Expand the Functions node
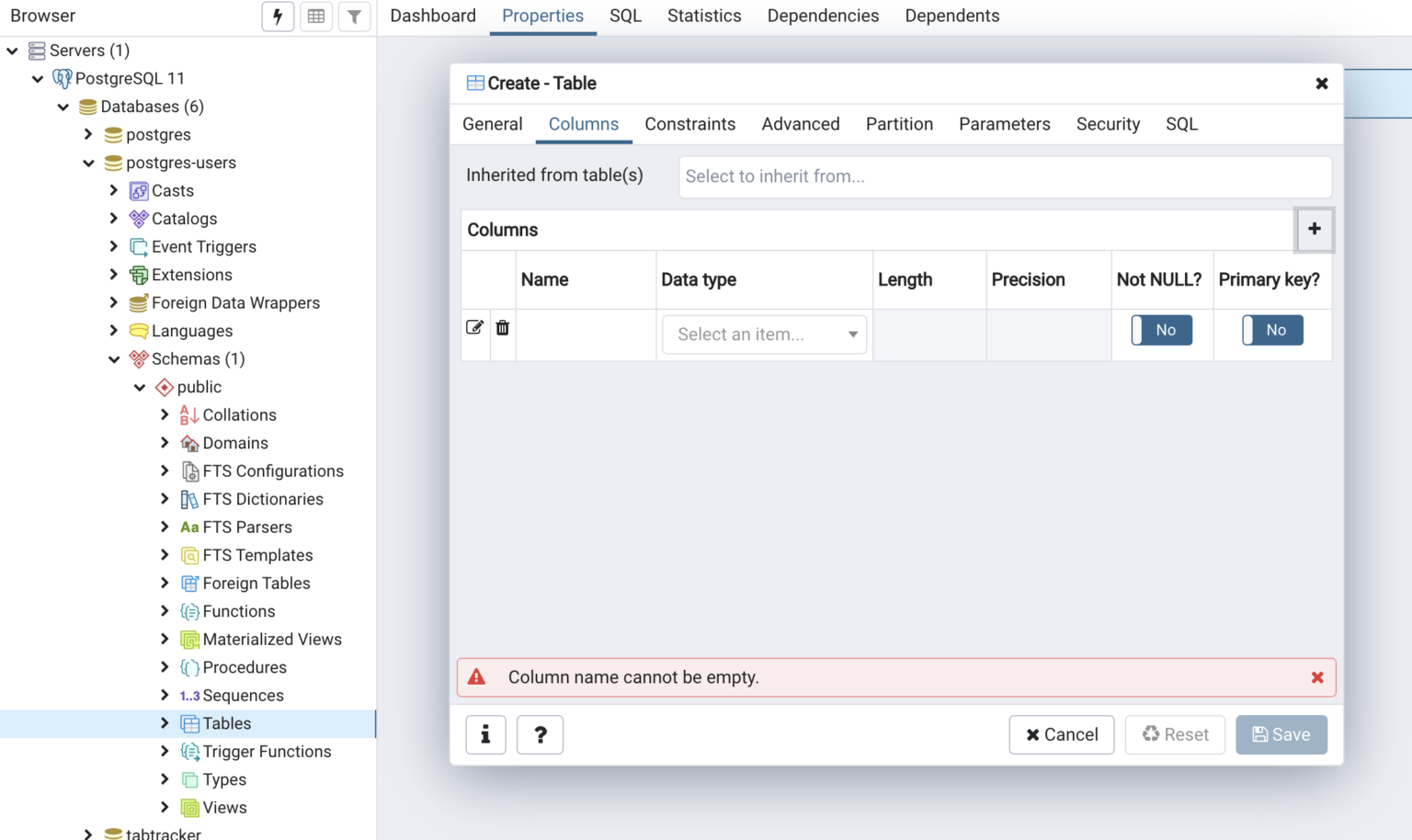This screenshot has height=840, width=1412. (x=165, y=611)
